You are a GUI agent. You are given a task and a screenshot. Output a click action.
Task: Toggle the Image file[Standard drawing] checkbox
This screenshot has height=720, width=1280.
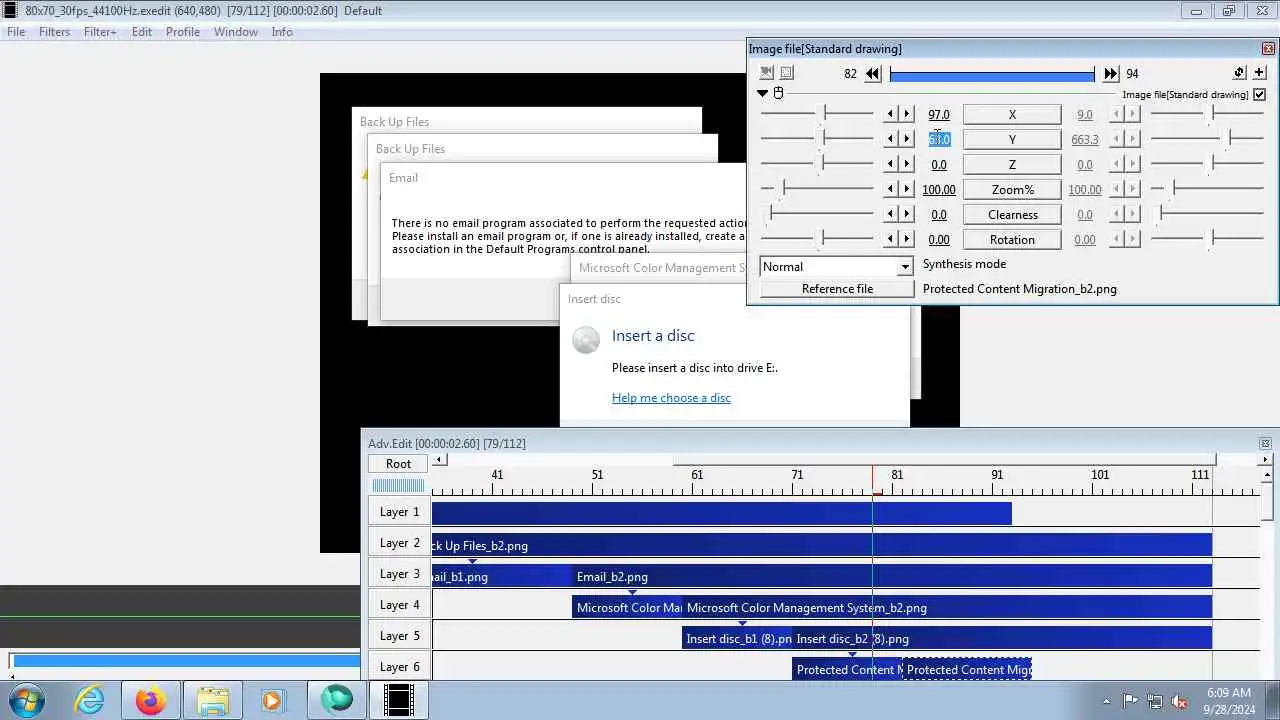pyautogui.click(x=1259, y=94)
